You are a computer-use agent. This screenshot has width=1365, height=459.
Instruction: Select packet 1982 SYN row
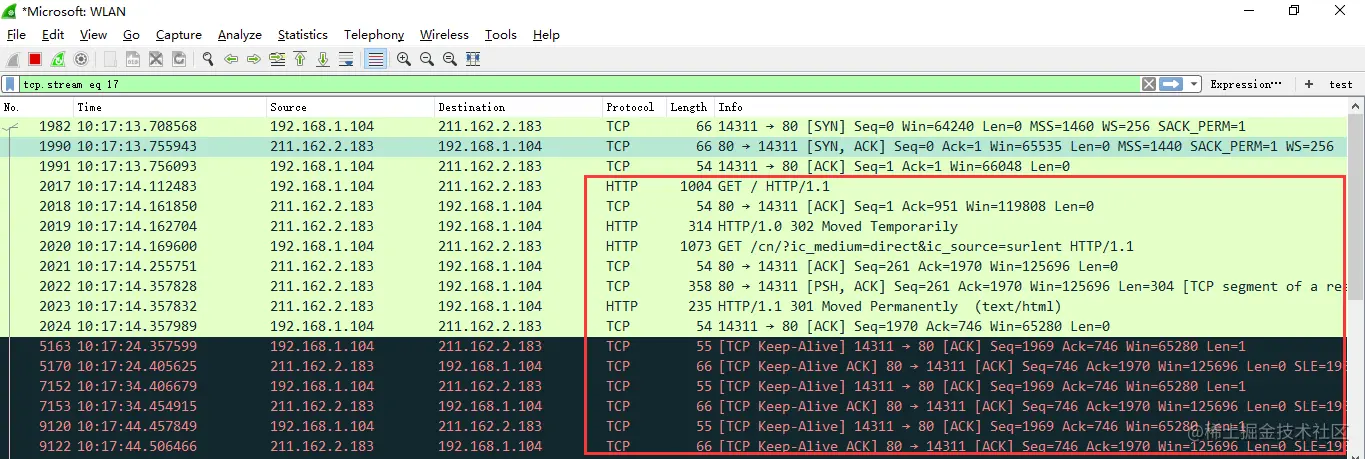pos(674,127)
